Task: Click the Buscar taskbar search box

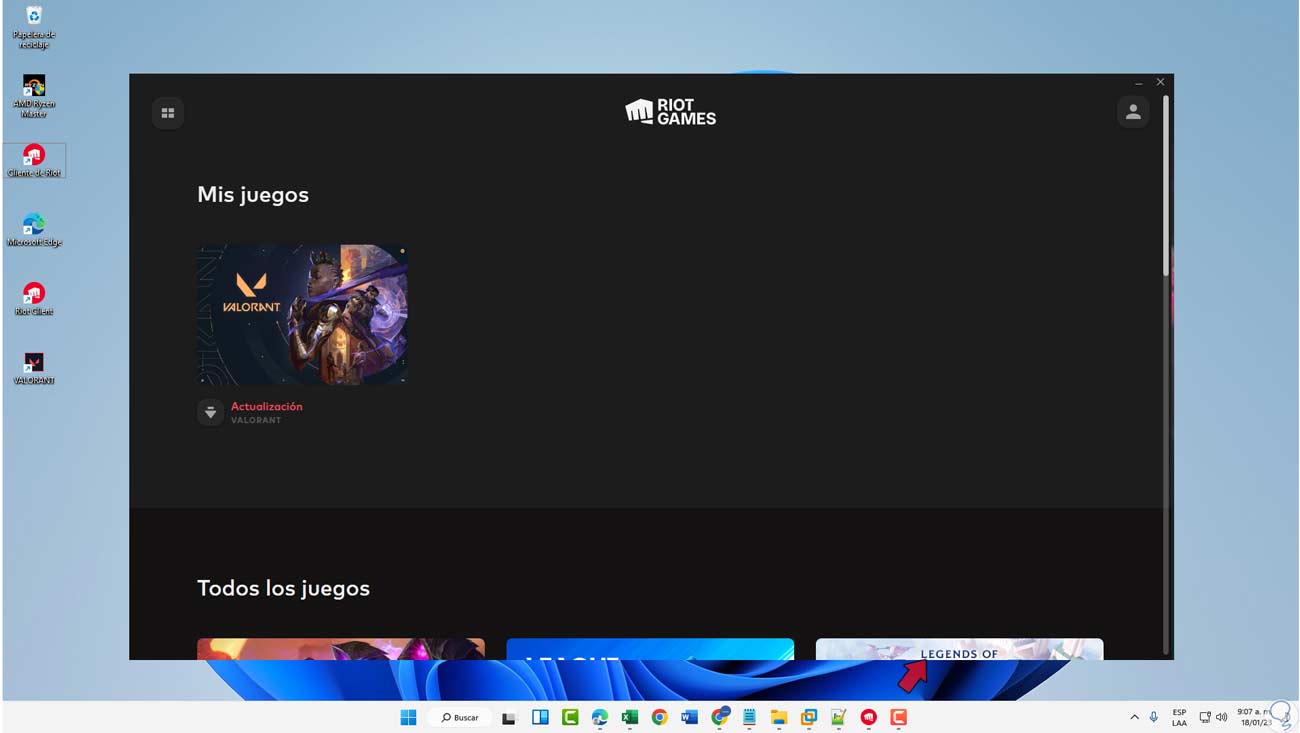Action: click(x=461, y=717)
